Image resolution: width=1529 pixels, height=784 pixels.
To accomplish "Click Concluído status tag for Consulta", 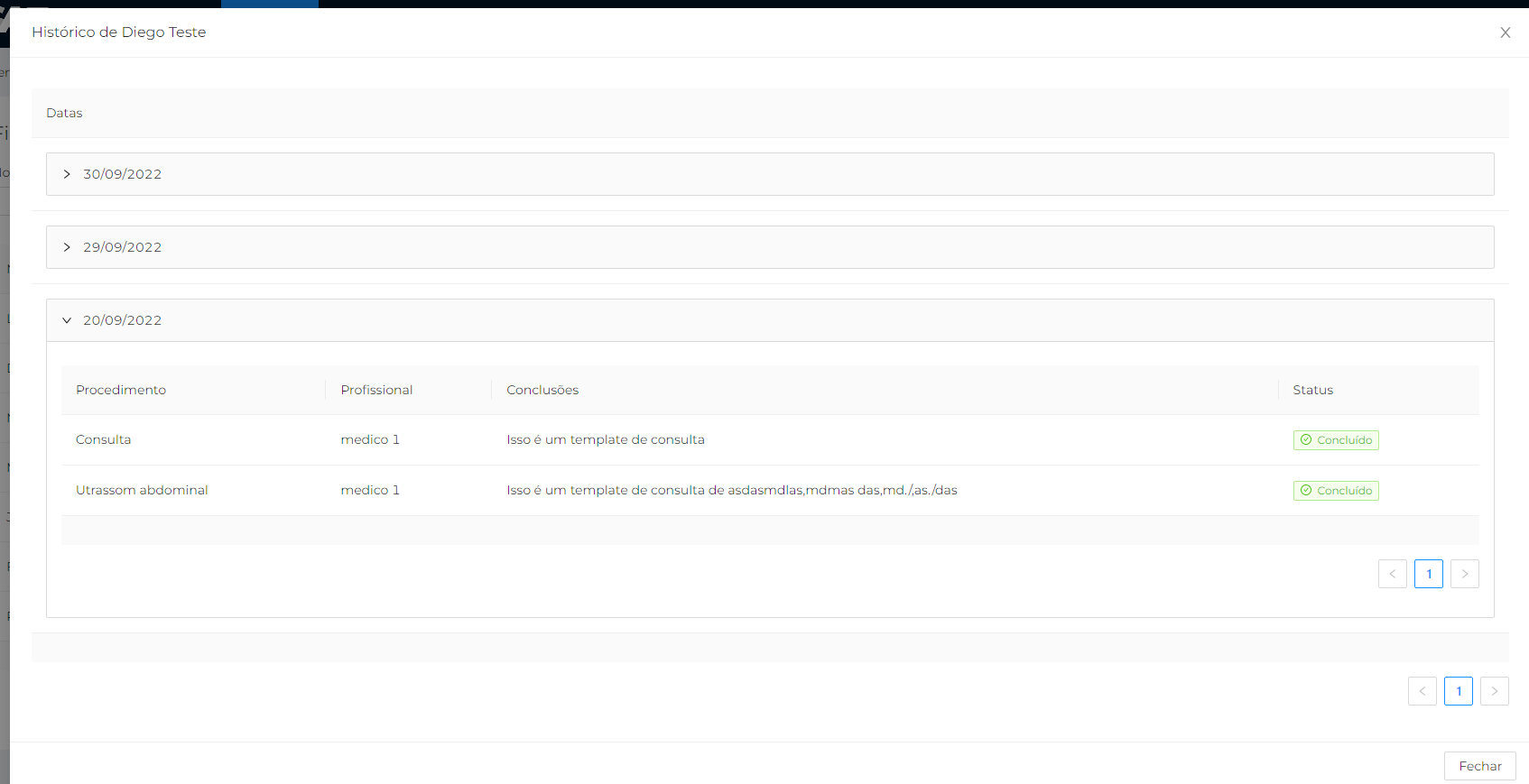I will pos(1335,440).
